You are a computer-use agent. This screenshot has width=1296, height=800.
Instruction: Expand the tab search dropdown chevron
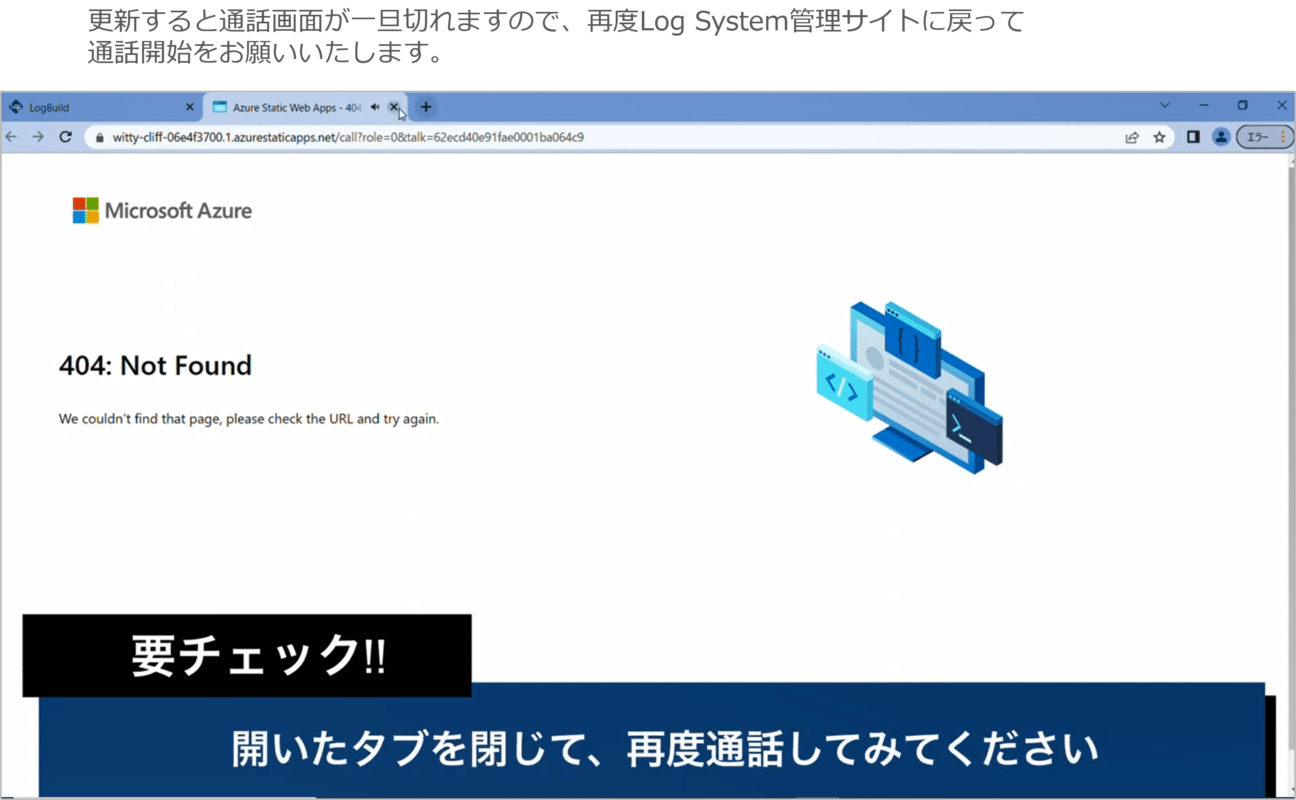(1165, 105)
